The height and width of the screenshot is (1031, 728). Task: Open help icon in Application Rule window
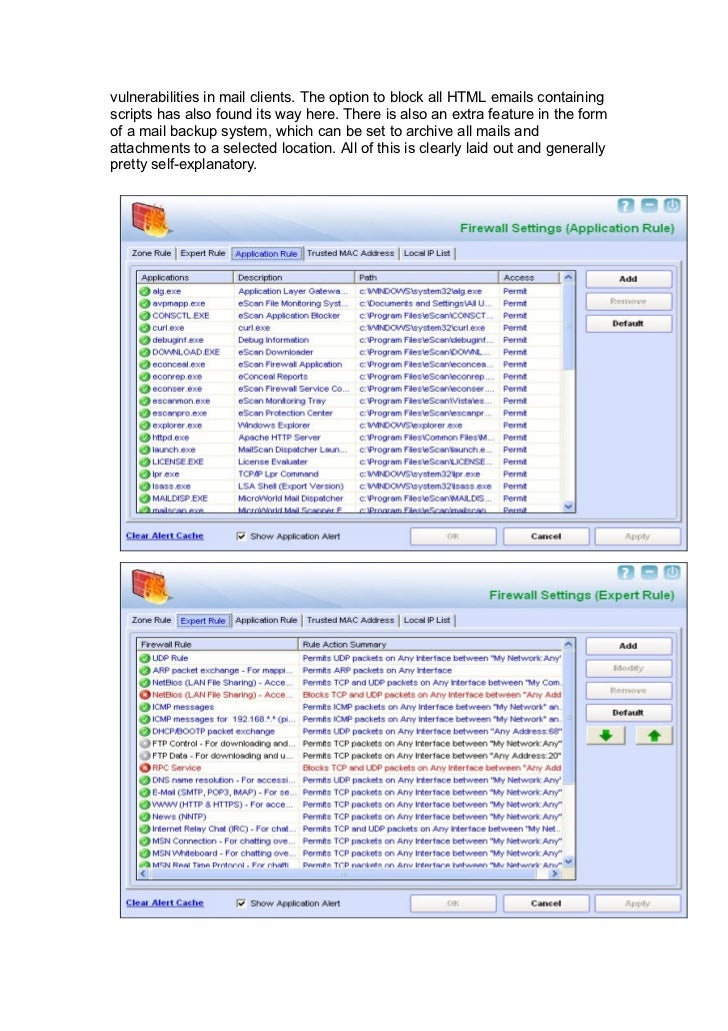coord(625,205)
